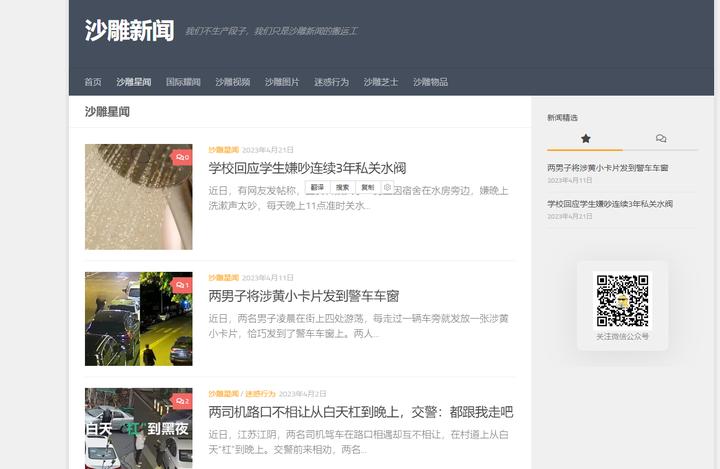720x469 pixels.
Task: Open article 两司机路口不相让从白天杠到晚上
Action: (360, 412)
